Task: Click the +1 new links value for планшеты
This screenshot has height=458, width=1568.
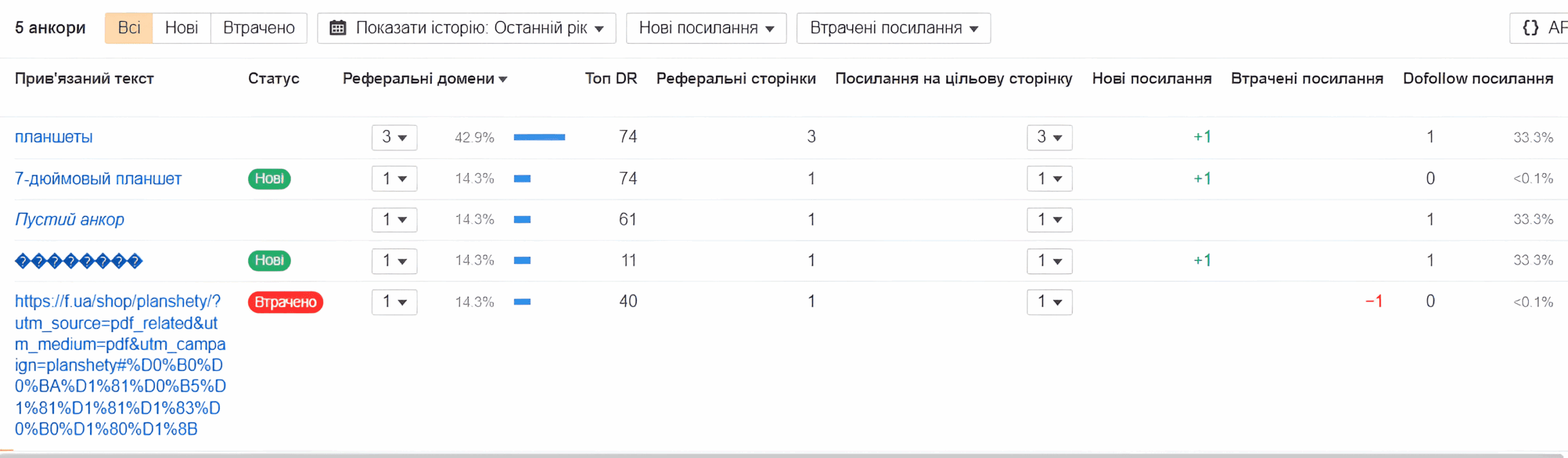Action: click(1202, 137)
